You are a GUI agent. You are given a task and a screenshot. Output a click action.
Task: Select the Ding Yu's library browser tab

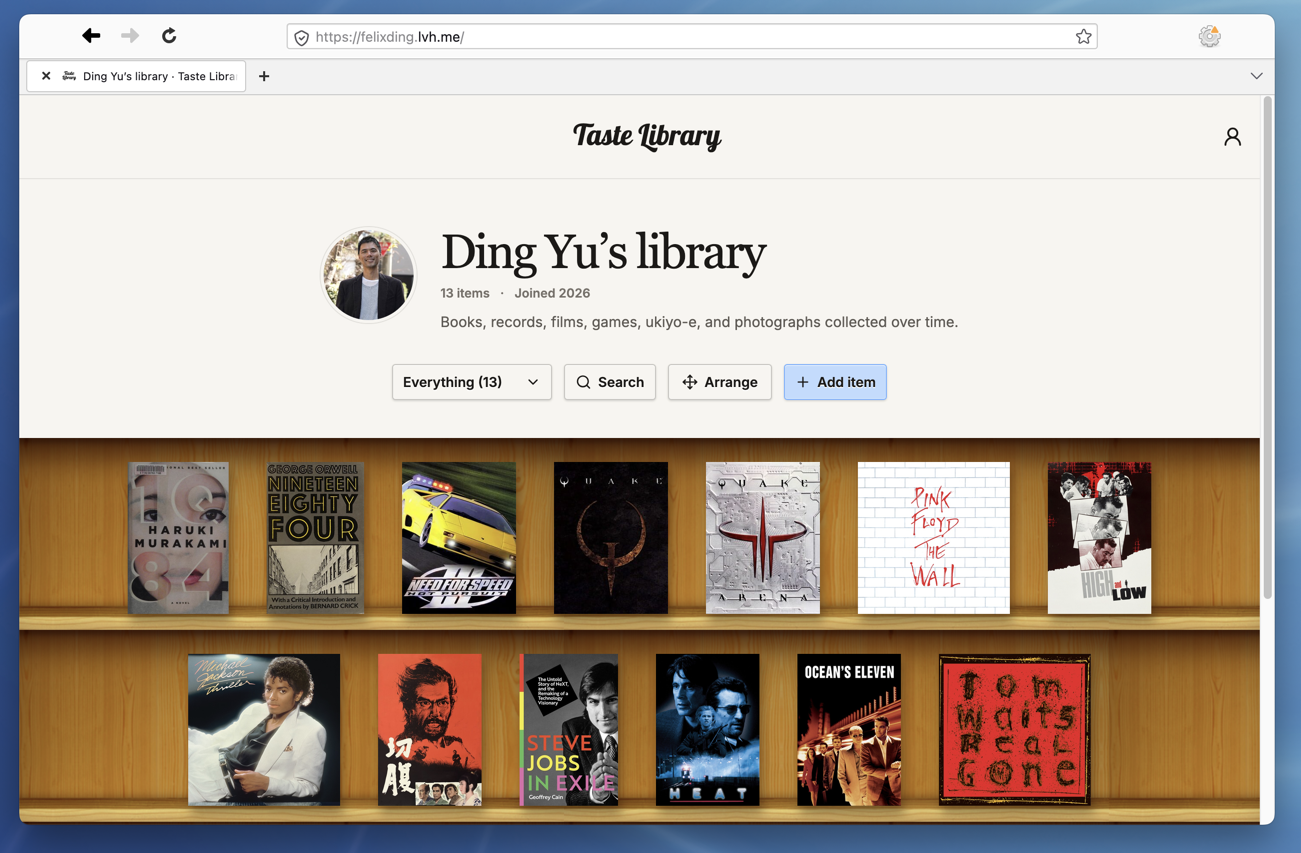click(x=136, y=76)
